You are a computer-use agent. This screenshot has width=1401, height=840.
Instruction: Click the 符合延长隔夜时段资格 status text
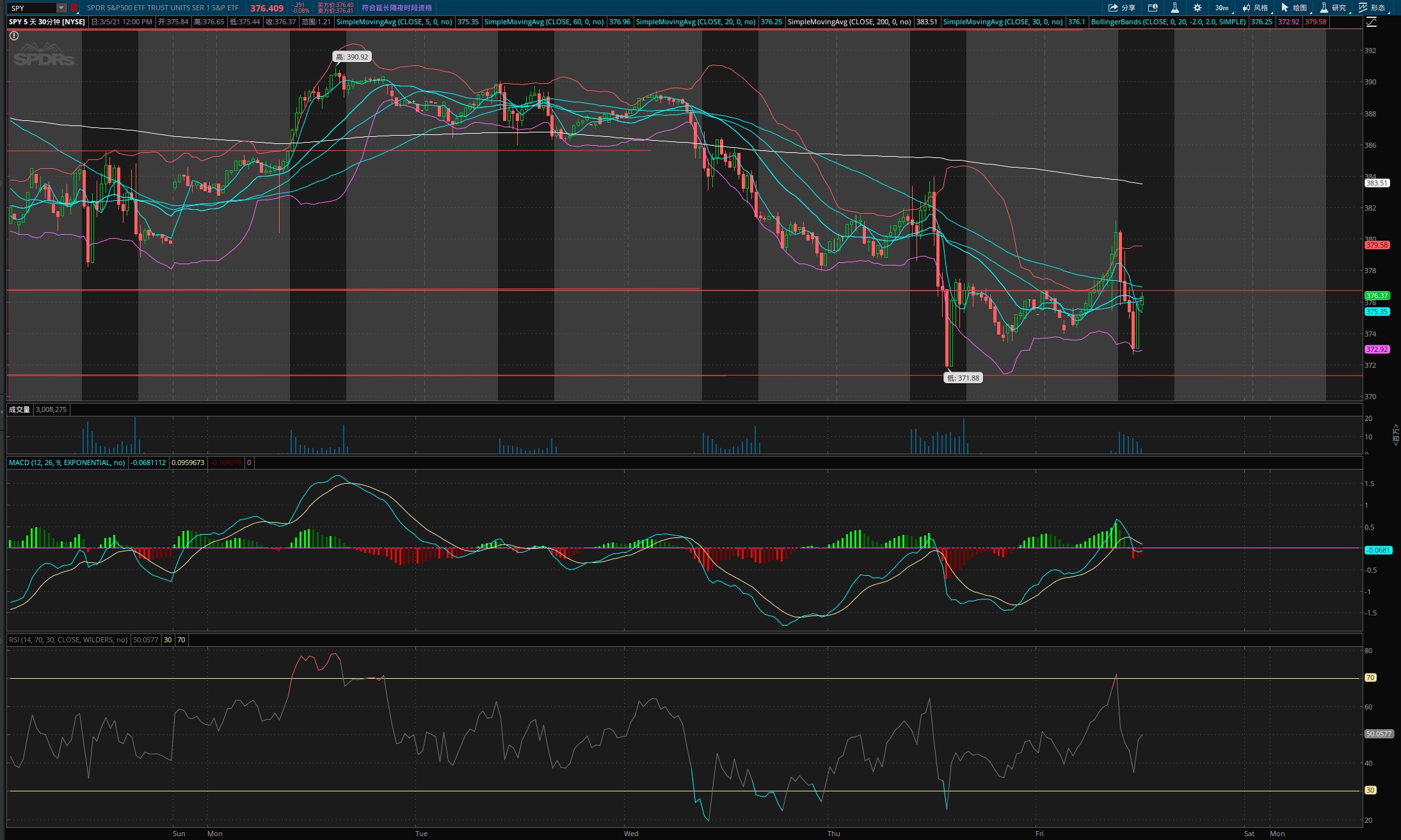(x=397, y=8)
